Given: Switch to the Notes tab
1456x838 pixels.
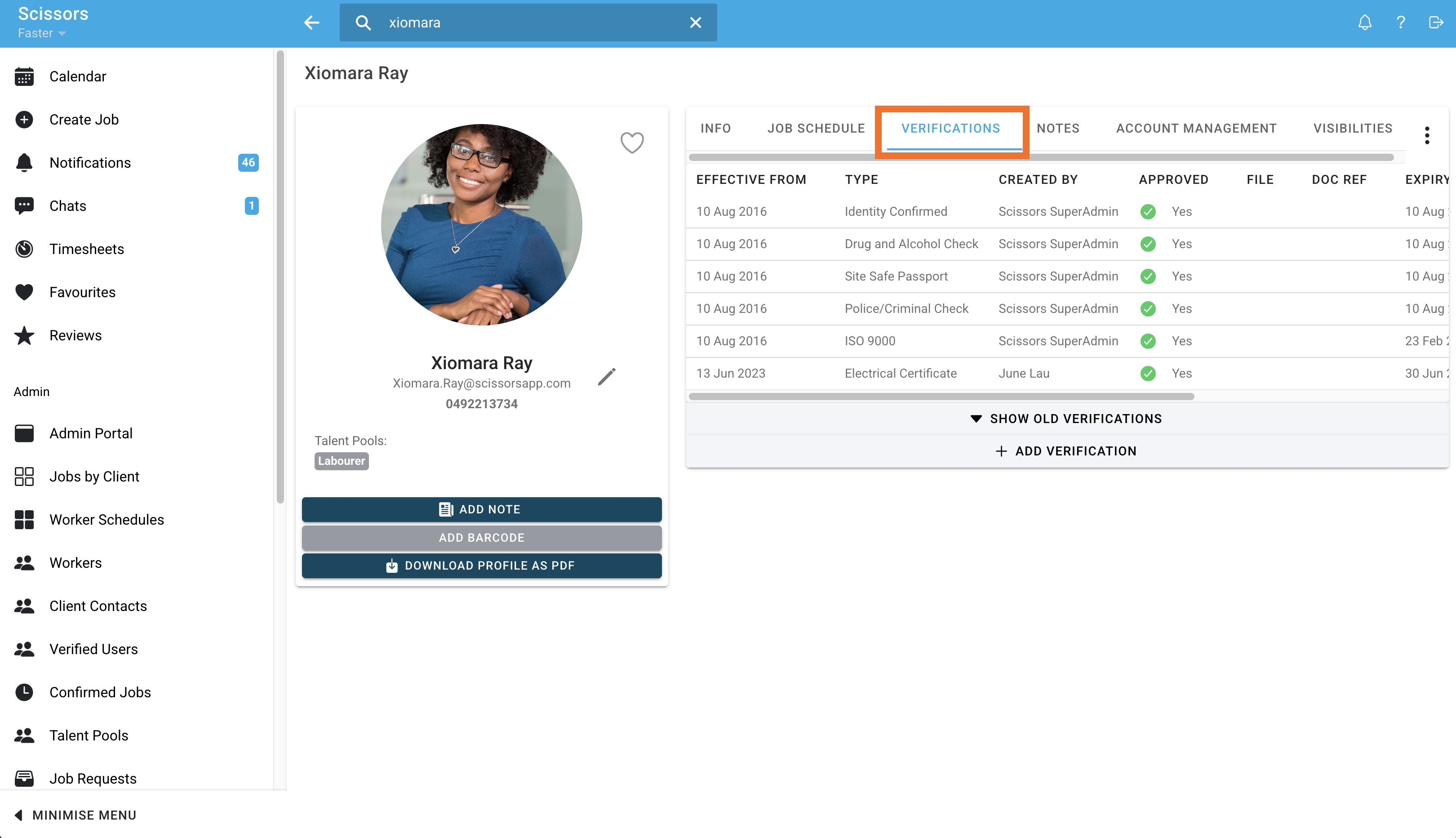Looking at the screenshot, I should pyautogui.click(x=1058, y=128).
